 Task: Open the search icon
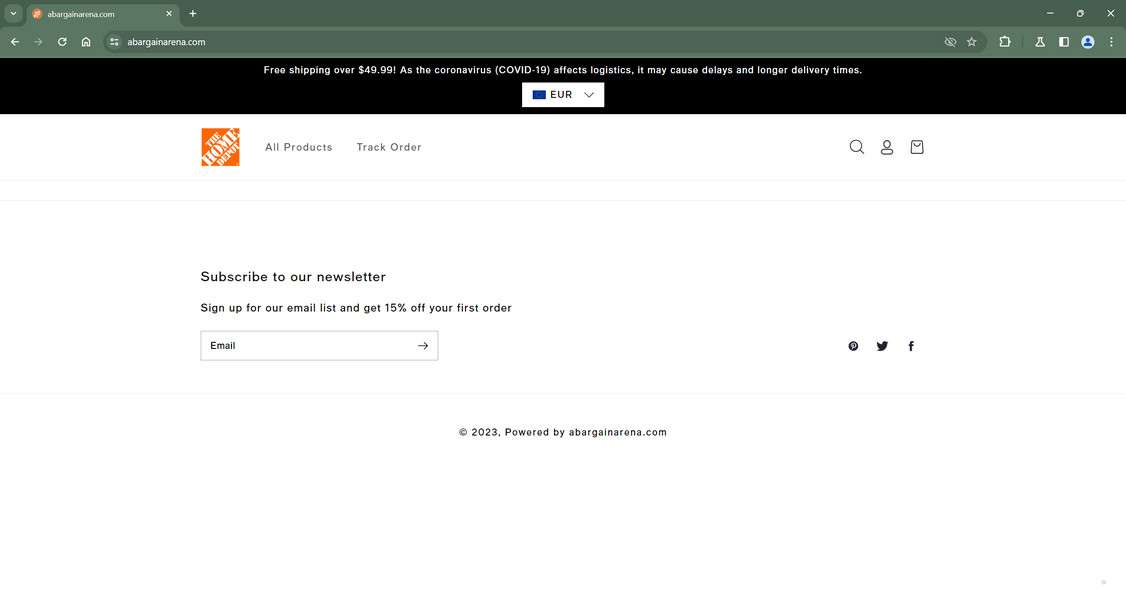(x=857, y=146)
